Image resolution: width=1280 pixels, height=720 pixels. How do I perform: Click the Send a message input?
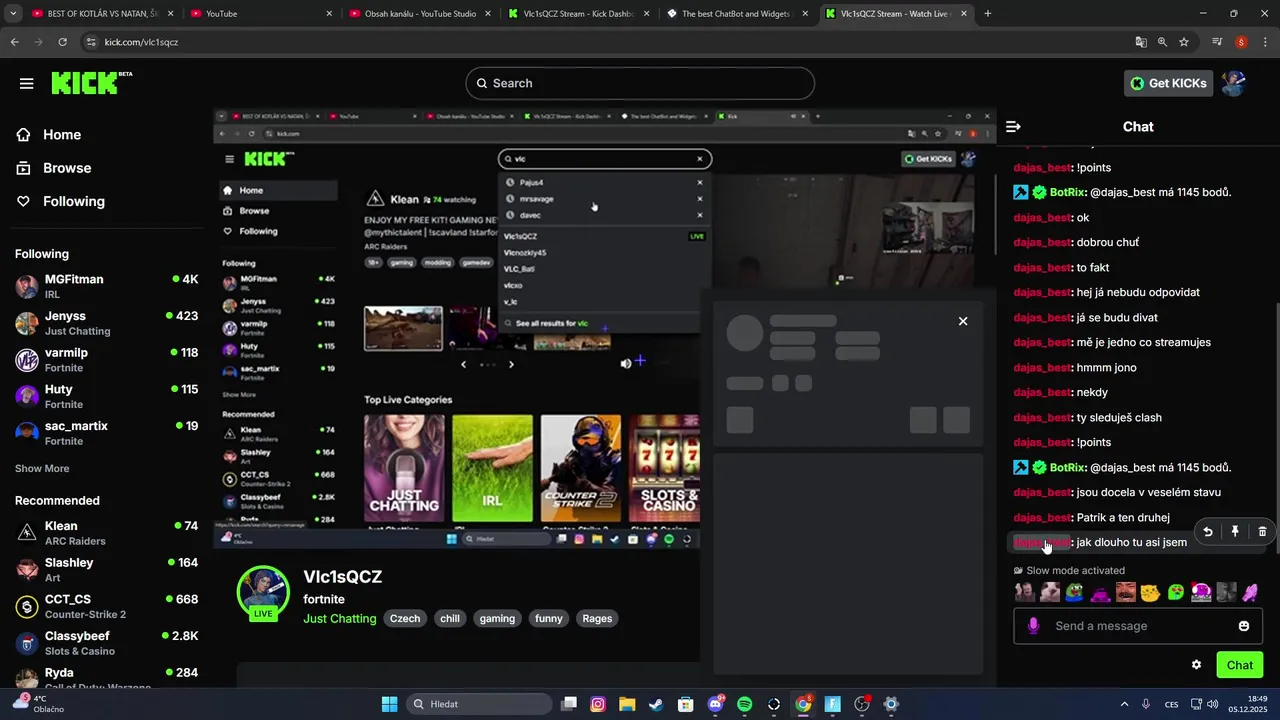point(1138,626)
